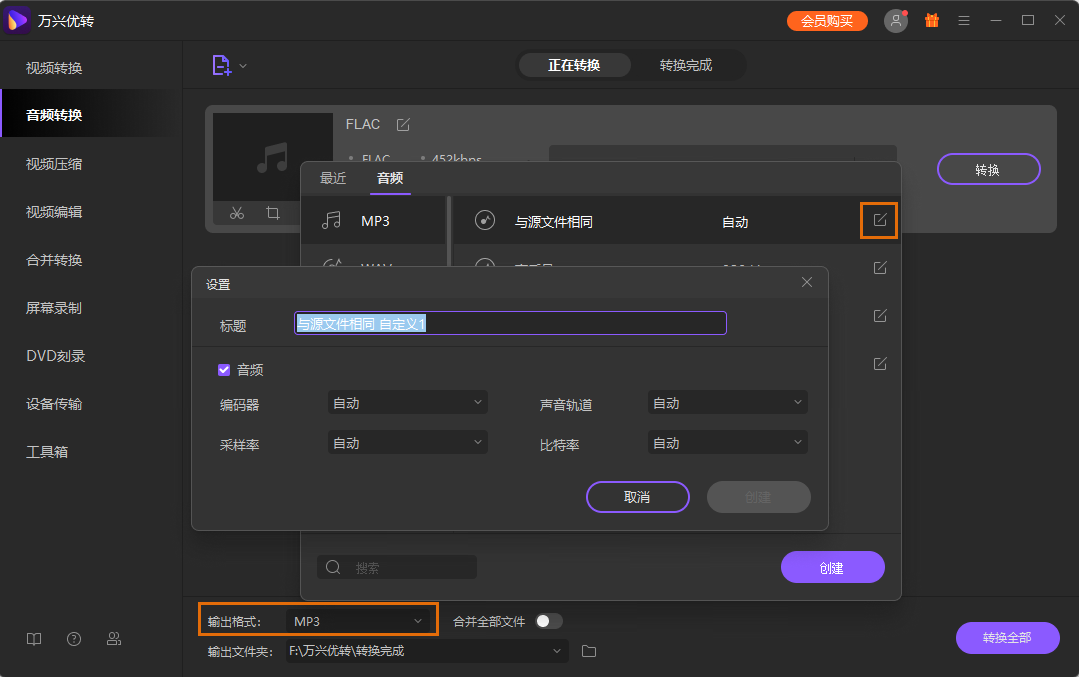Toggle the 合并全部文件 switch
The width and height of the screenshot is (1079, 677).
point(548,620)
